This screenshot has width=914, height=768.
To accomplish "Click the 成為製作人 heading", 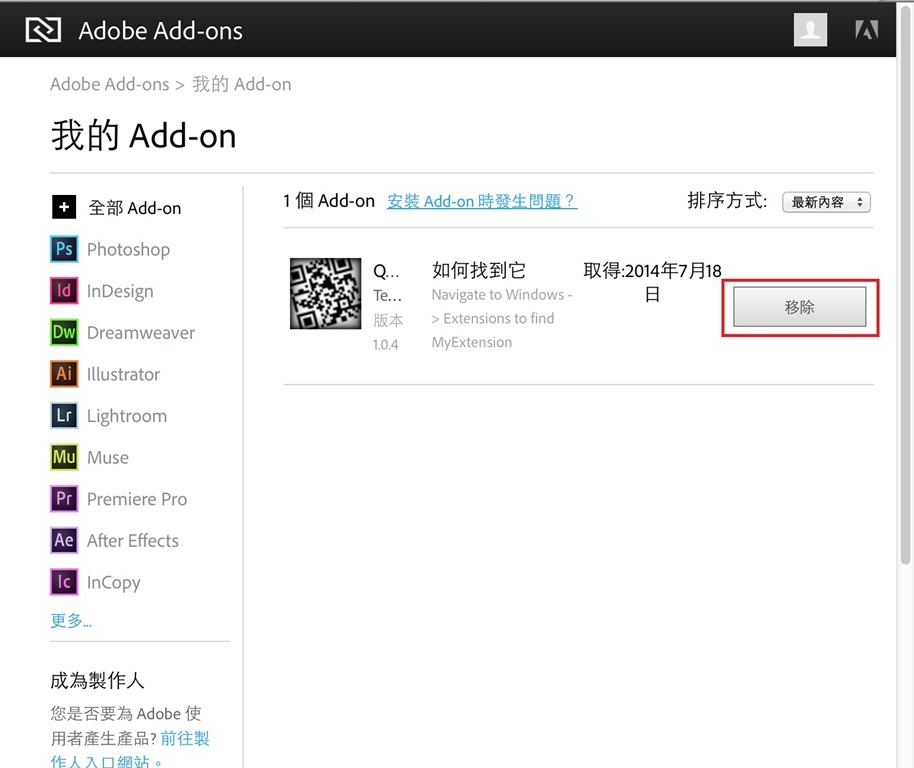I will point(97,681).
